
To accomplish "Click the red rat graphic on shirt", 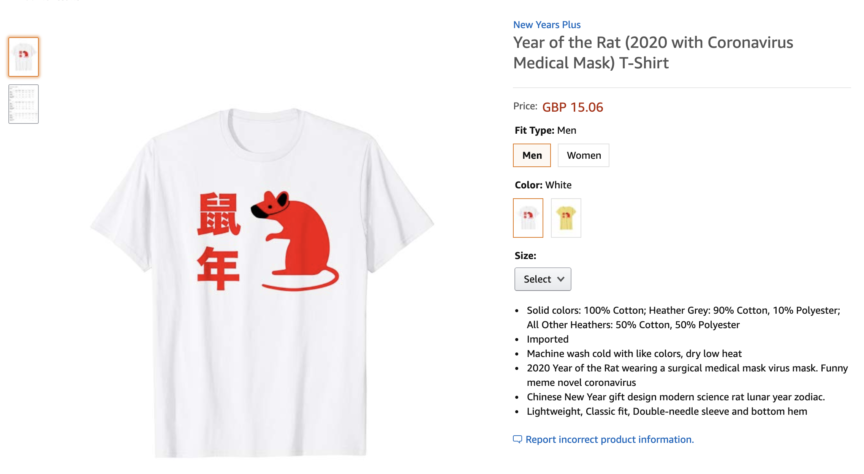I will [296, 241].
